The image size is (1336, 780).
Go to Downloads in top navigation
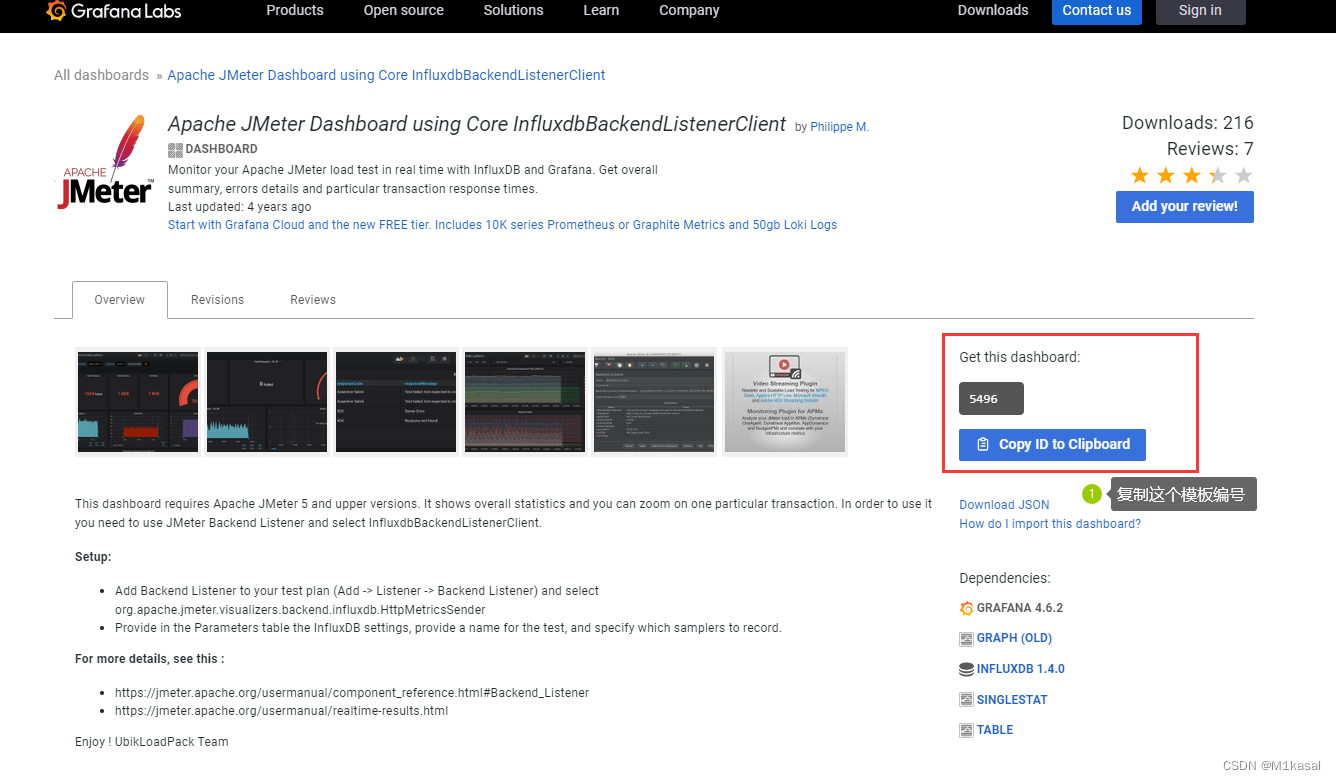[993, 10]
